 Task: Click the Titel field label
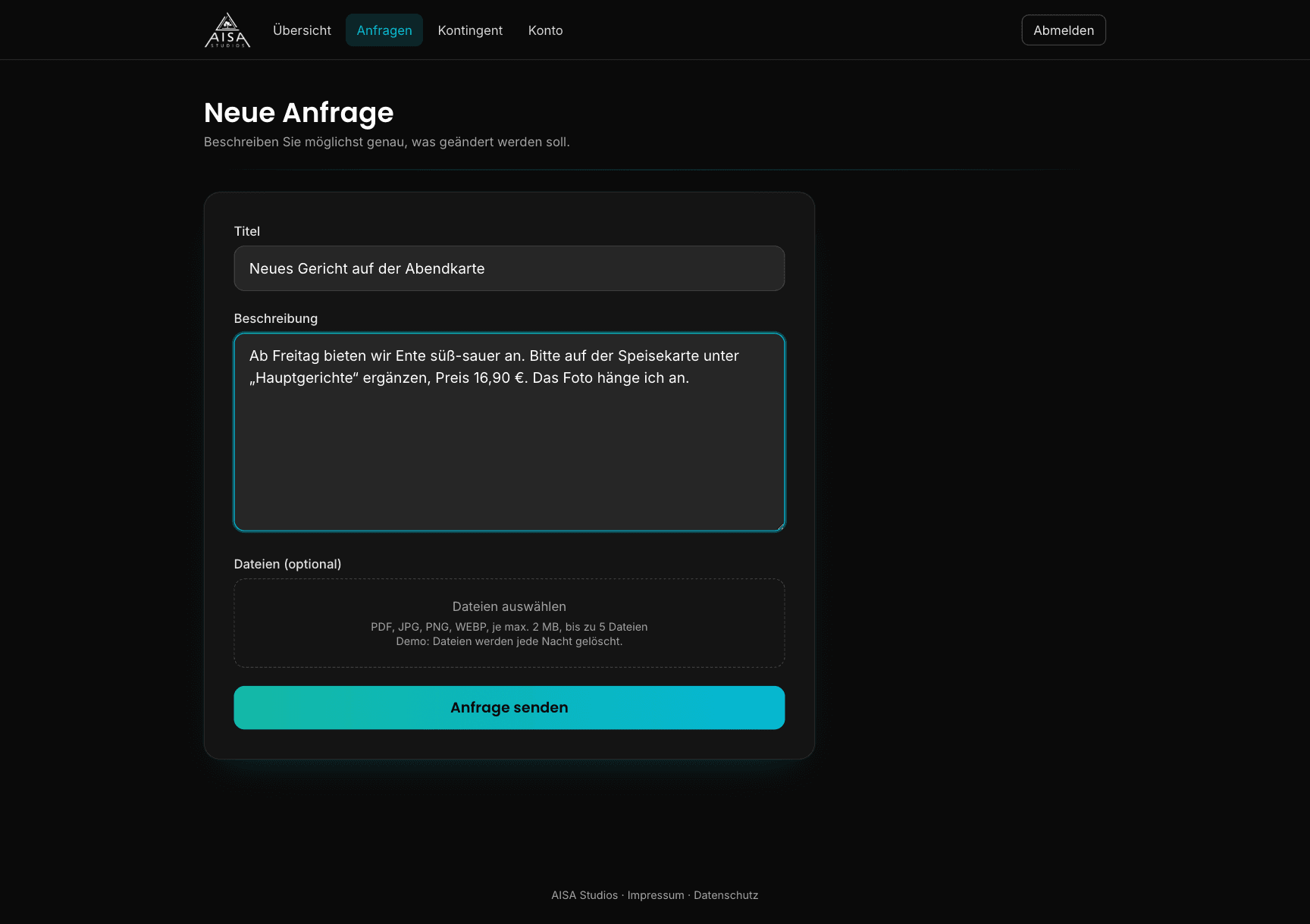coord(247,231)
